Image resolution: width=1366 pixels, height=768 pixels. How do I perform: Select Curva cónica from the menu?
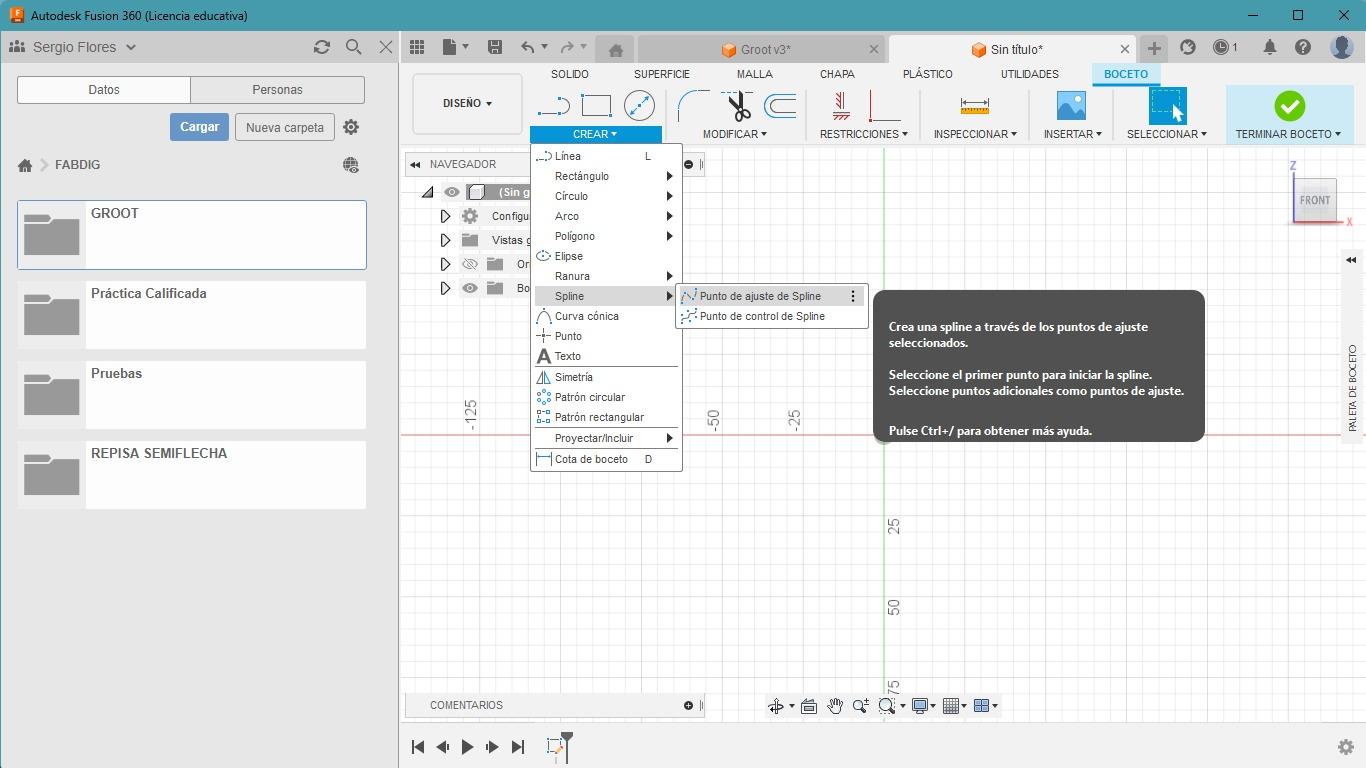coord(606,316)
